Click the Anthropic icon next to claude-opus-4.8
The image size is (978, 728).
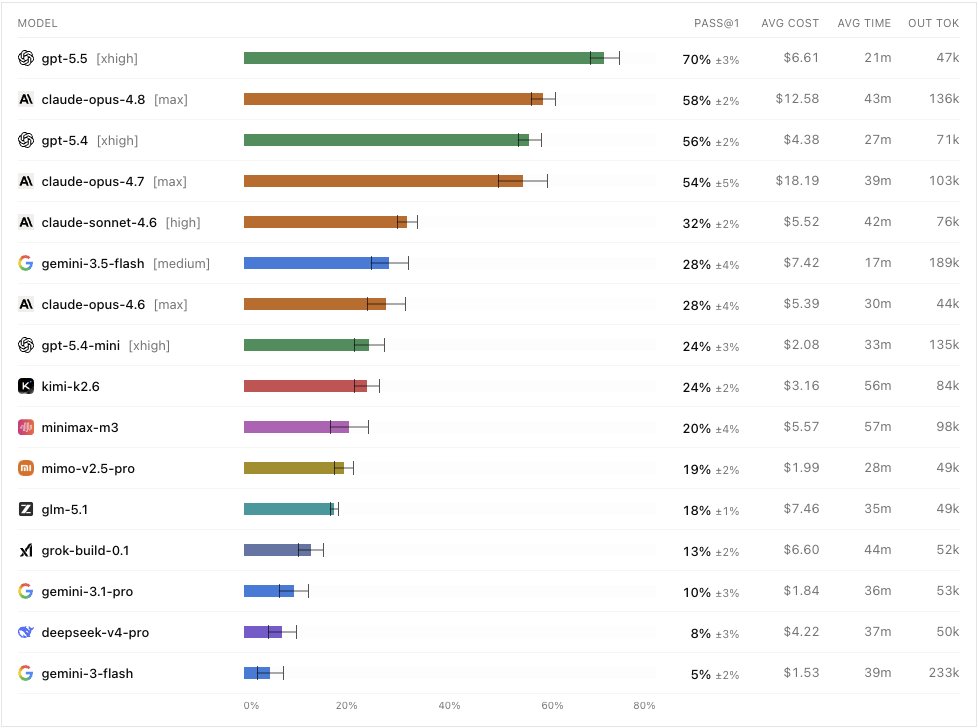pyautogui.click(x=26, y=99)
